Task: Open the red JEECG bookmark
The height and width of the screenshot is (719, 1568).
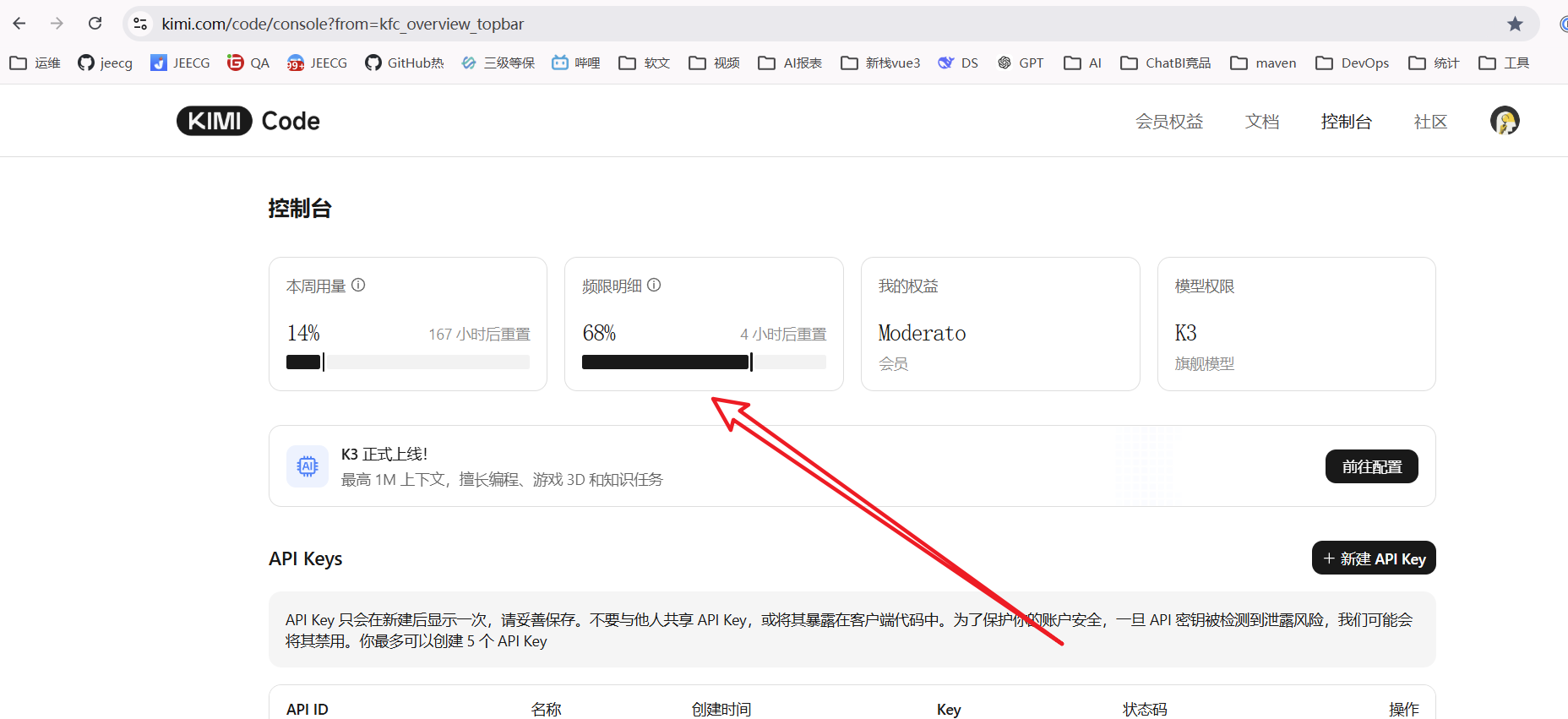Action: click(317, 63)
